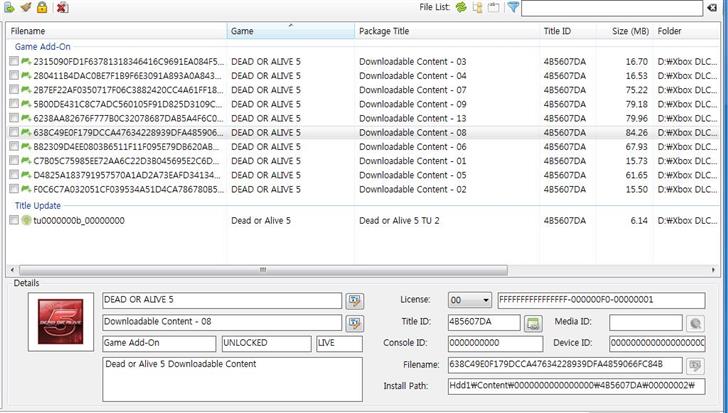Viewport: 728px width, 413px height.
Task: Click the left arrow of the horizontal scrollbar
Action: 12,270
